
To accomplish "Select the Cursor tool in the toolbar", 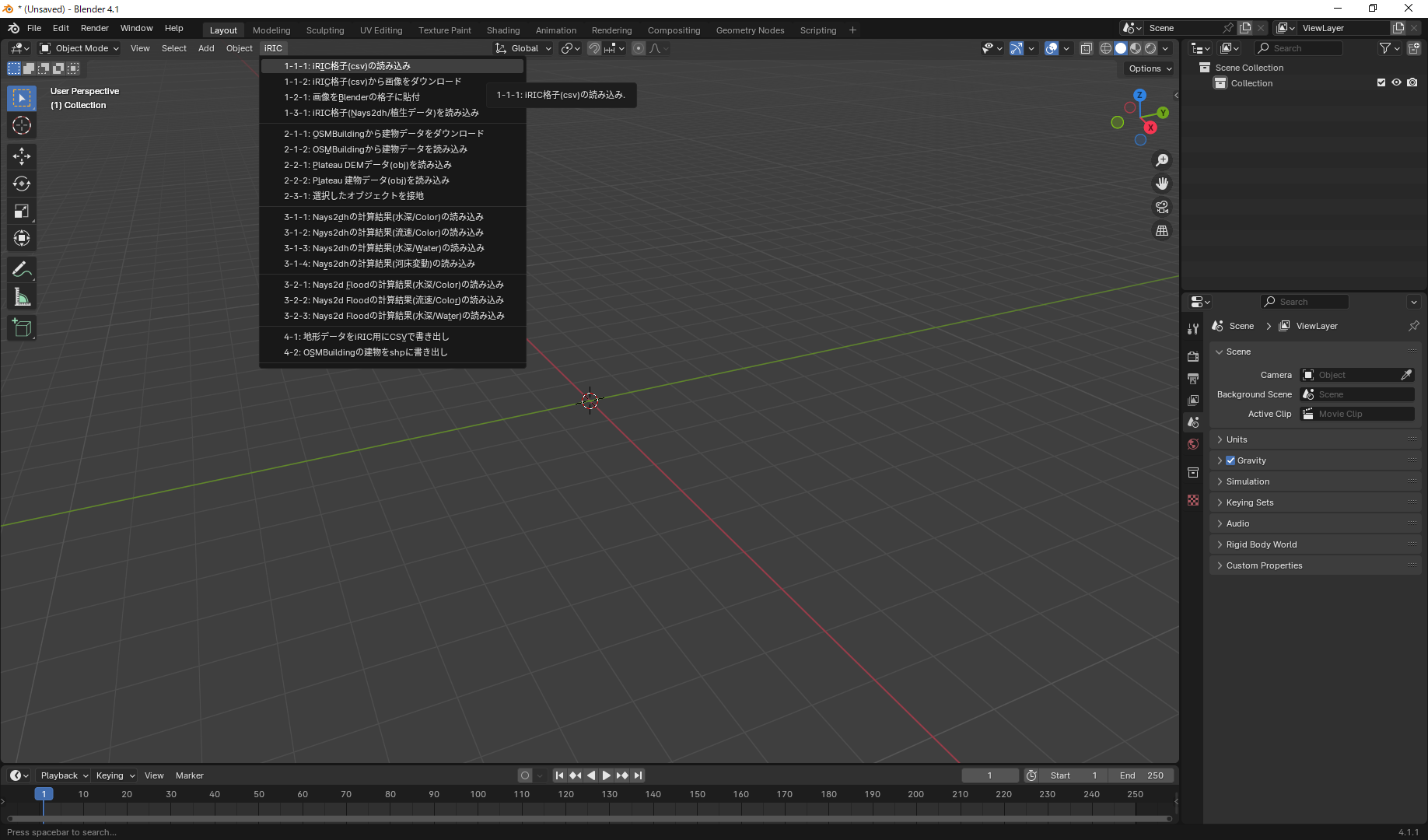I will tap(22, 126).
